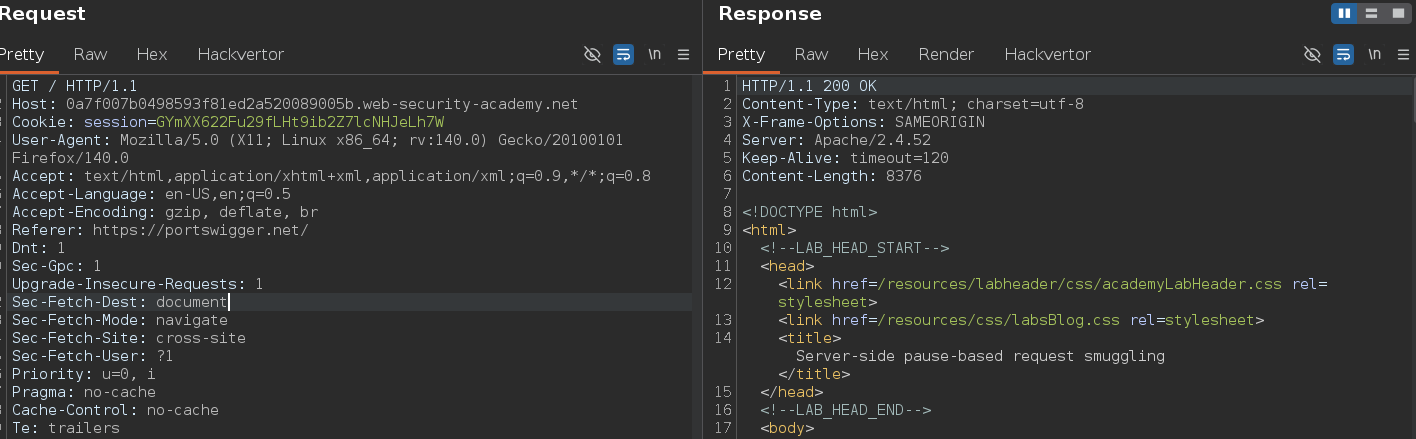The width and height of the screenshot is (1416, 439).
Task: Select side-by-side layout icon
Action: tap(1345, 13)
